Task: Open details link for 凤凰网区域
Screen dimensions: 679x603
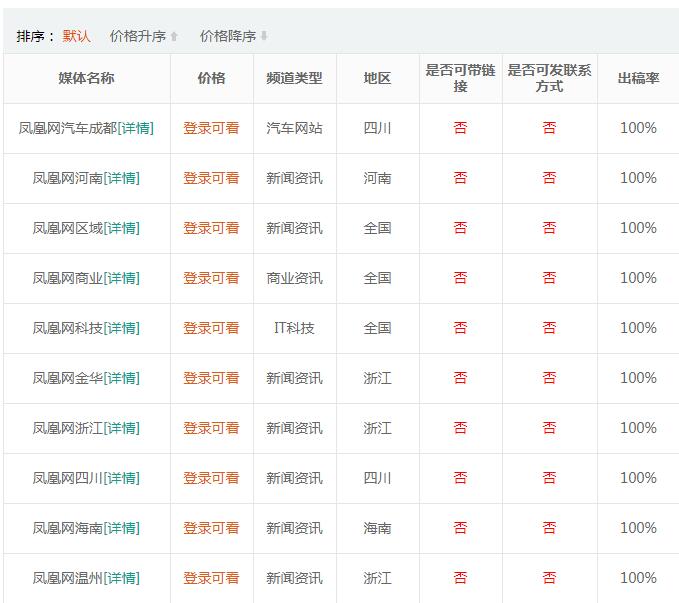Action: click(x=122, y=228)
